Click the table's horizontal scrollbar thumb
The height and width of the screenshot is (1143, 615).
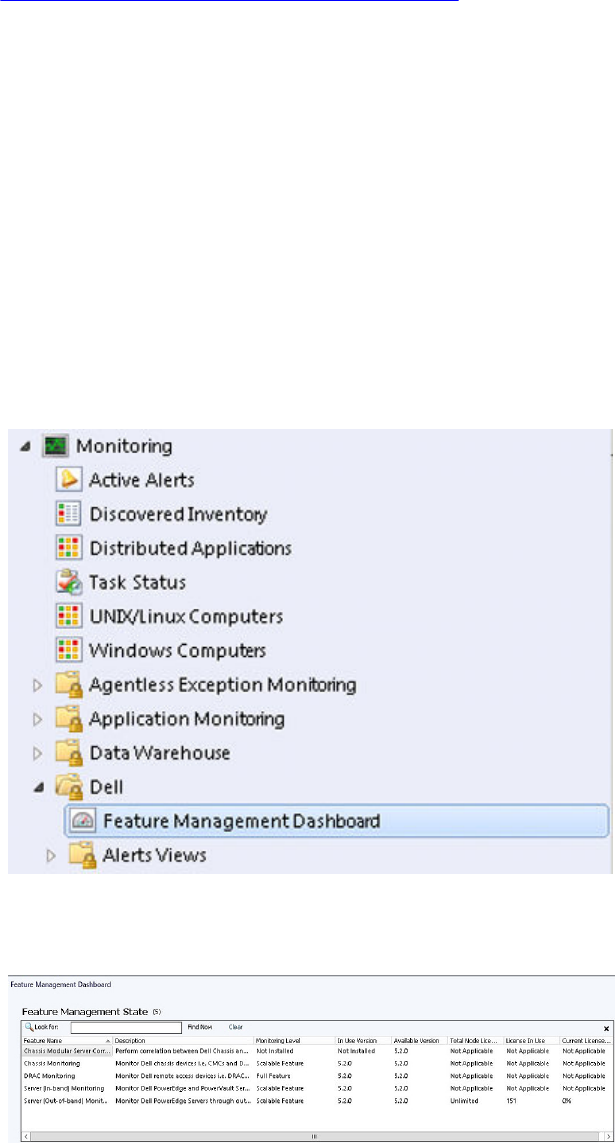coord(316,1136)
